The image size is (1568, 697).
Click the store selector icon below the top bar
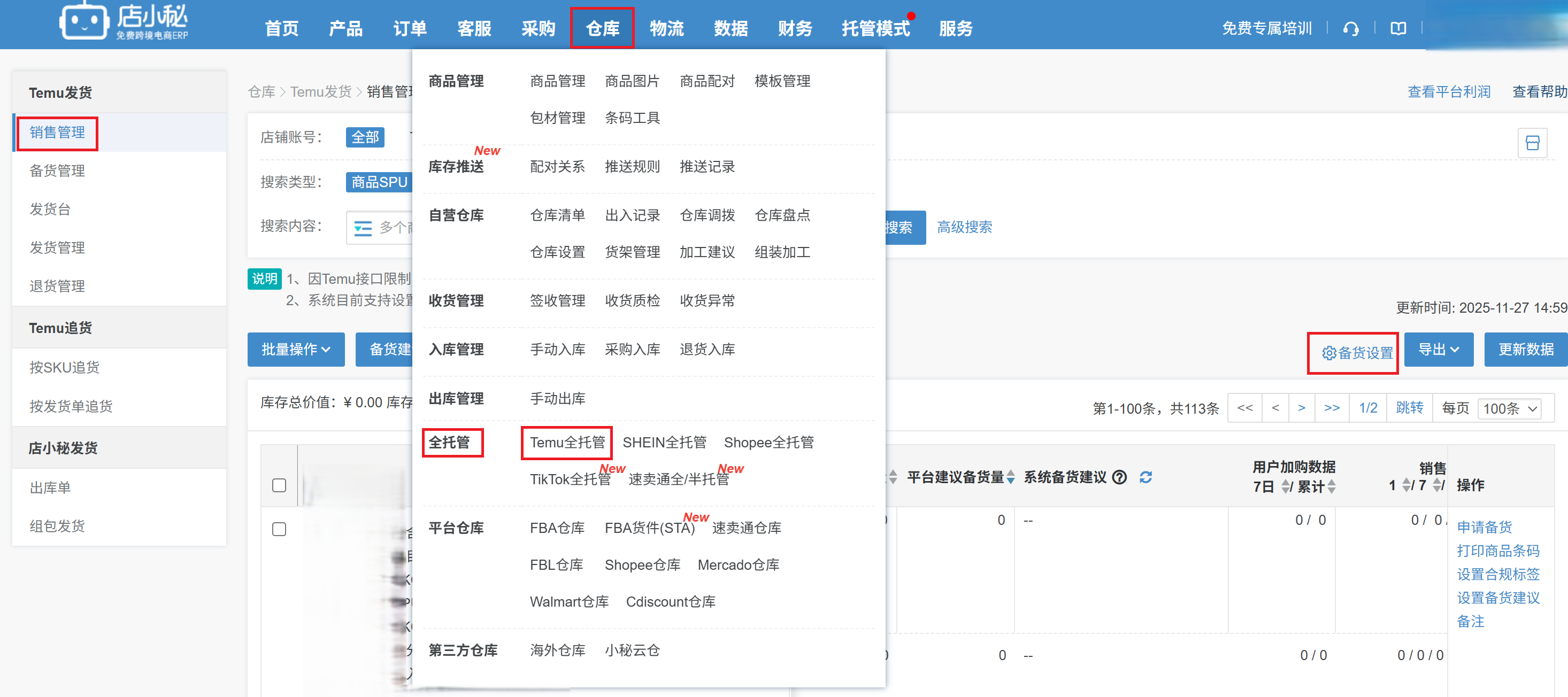point(1533,142)
